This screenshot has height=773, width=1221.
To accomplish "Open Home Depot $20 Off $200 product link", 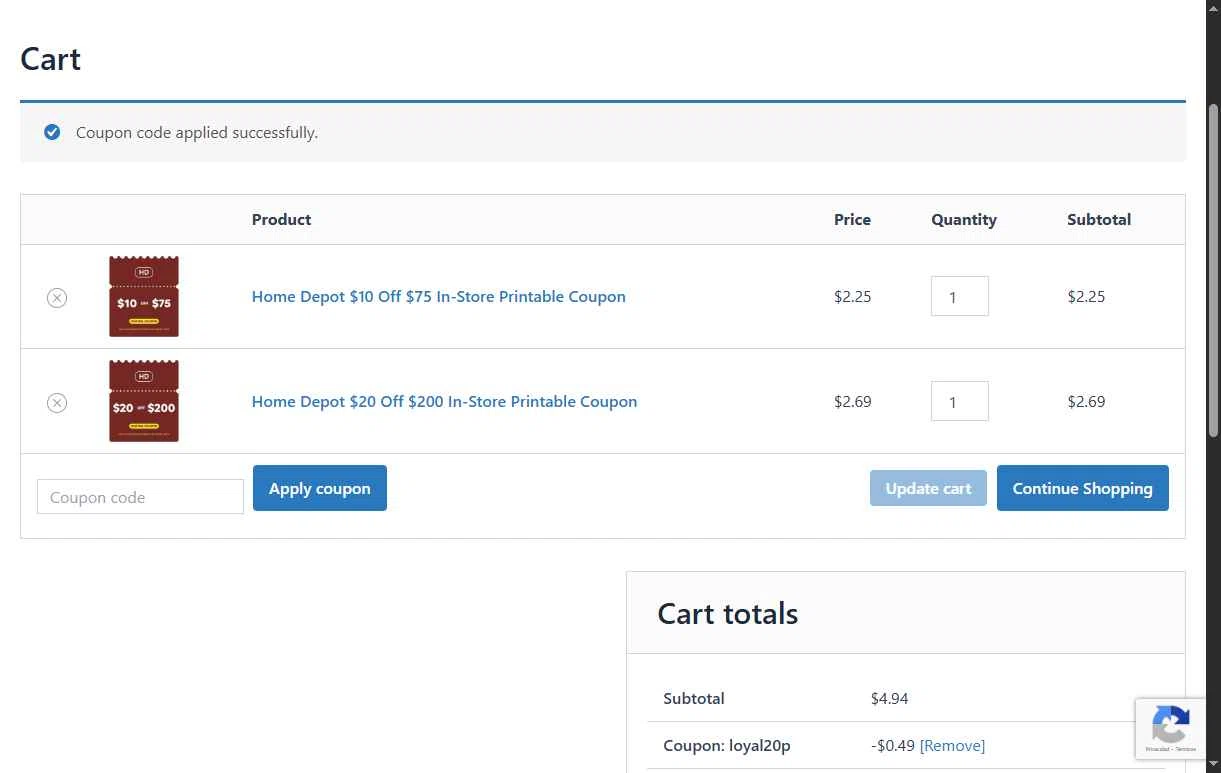I will click(x=444, y=401).
